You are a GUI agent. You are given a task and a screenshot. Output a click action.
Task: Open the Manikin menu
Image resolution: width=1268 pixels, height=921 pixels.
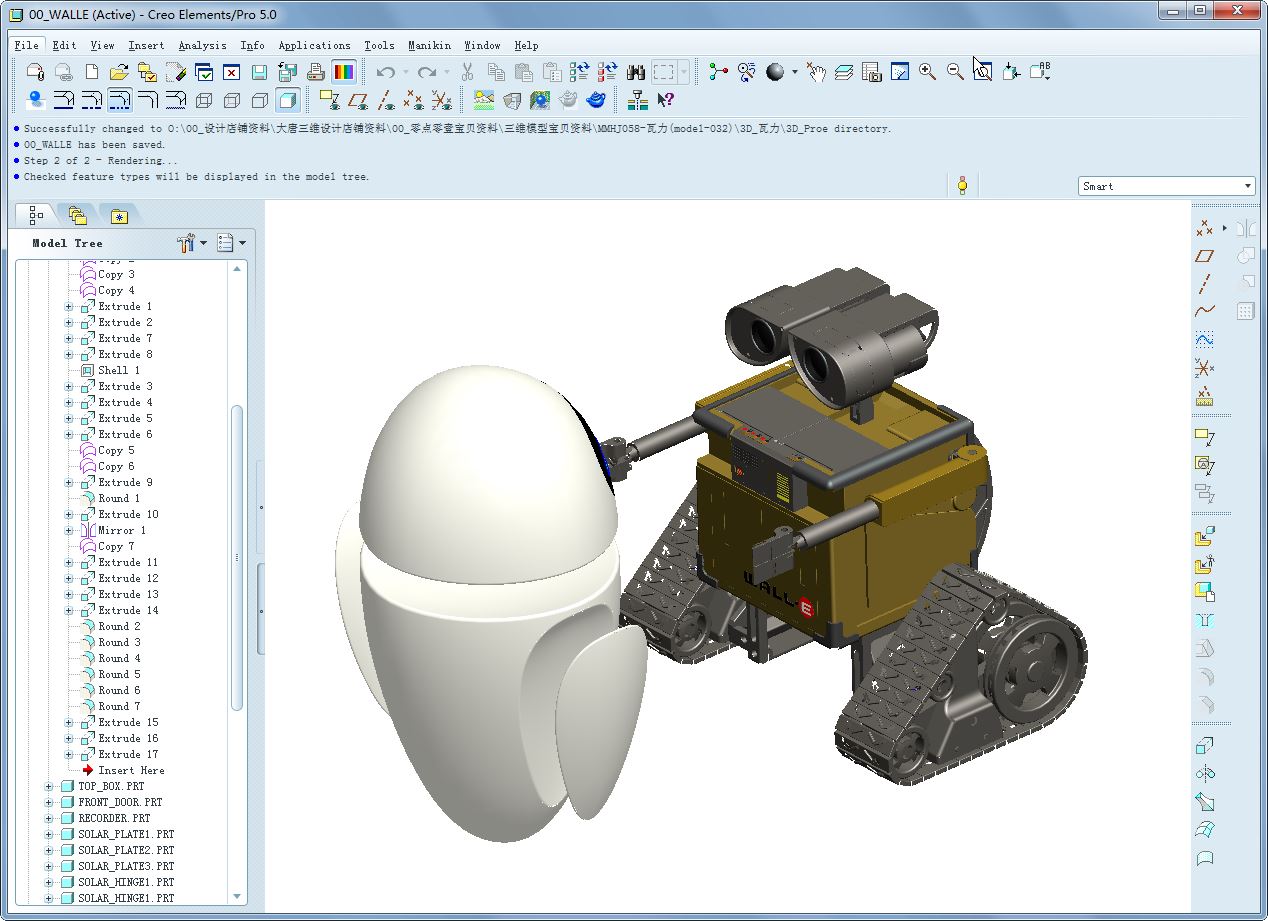click(x=430, y=45)
